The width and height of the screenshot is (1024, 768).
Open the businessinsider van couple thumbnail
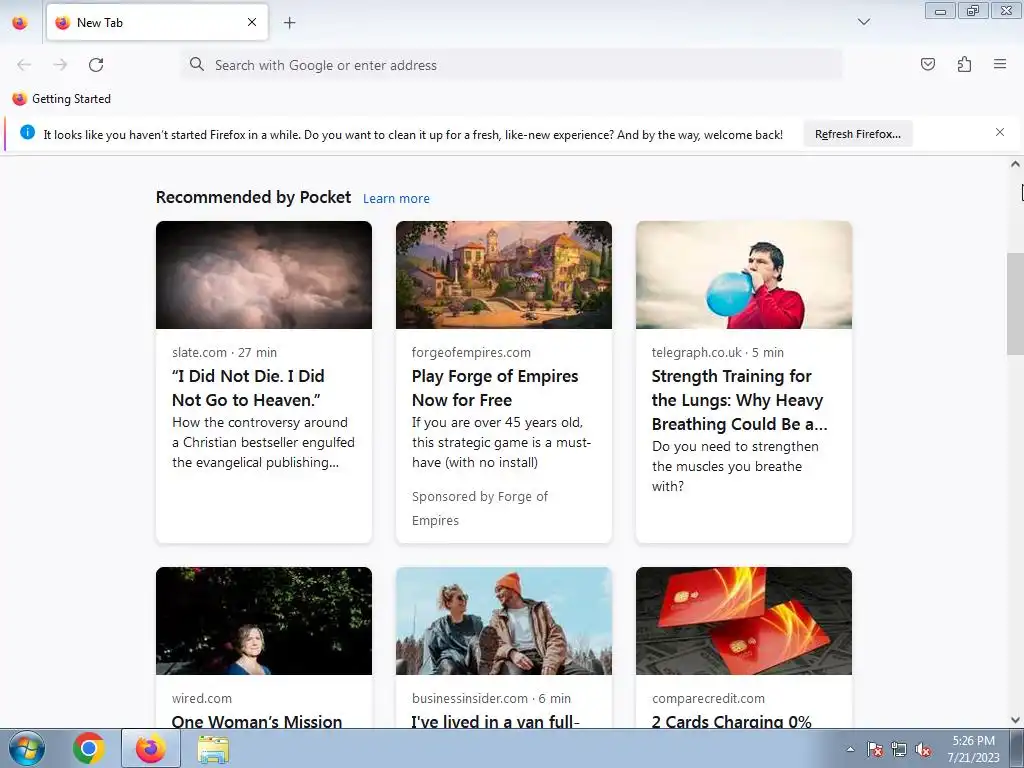(x=504, y=621)
